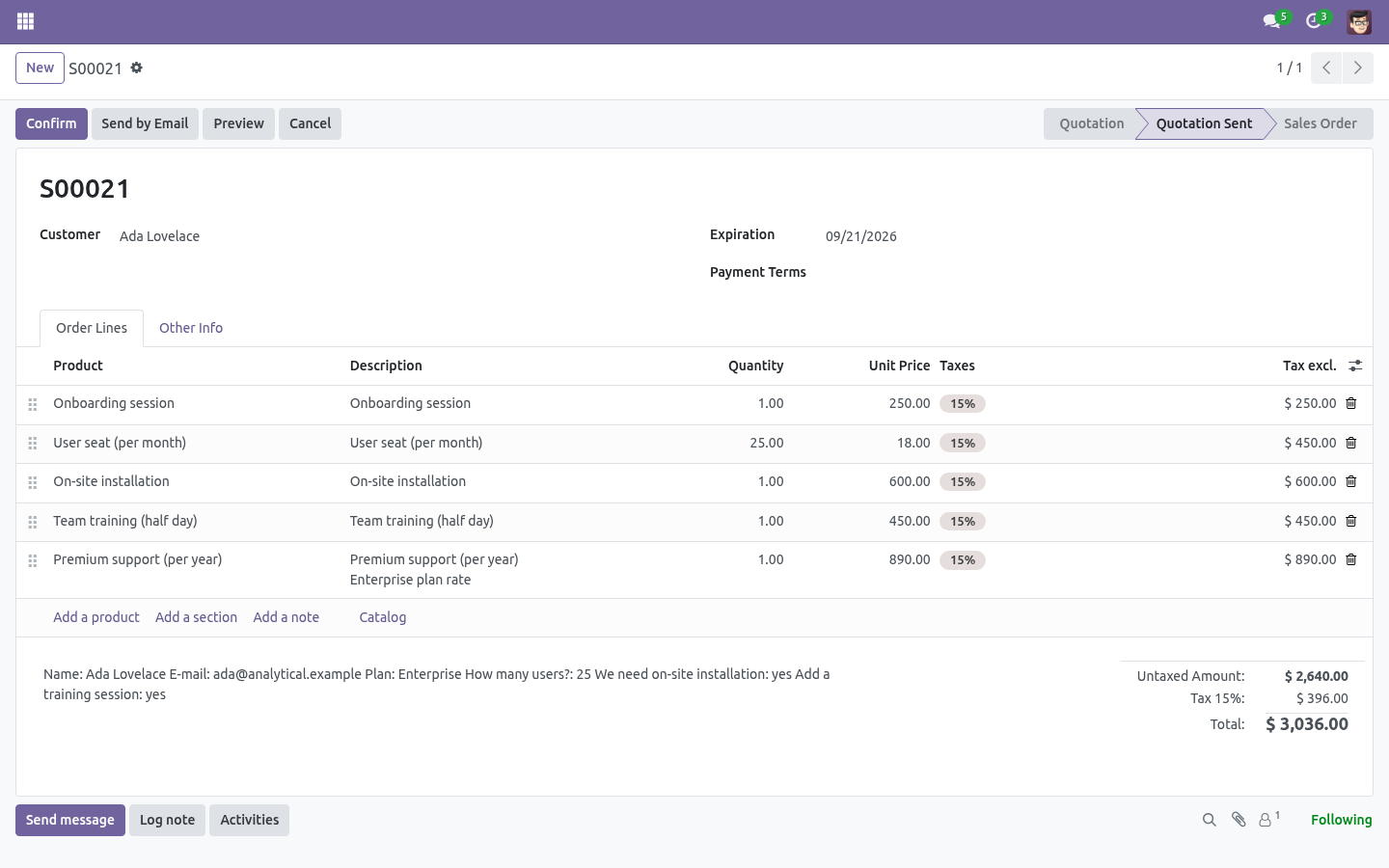
Task: Show the followers list icon
Action: pos(1269,819)
